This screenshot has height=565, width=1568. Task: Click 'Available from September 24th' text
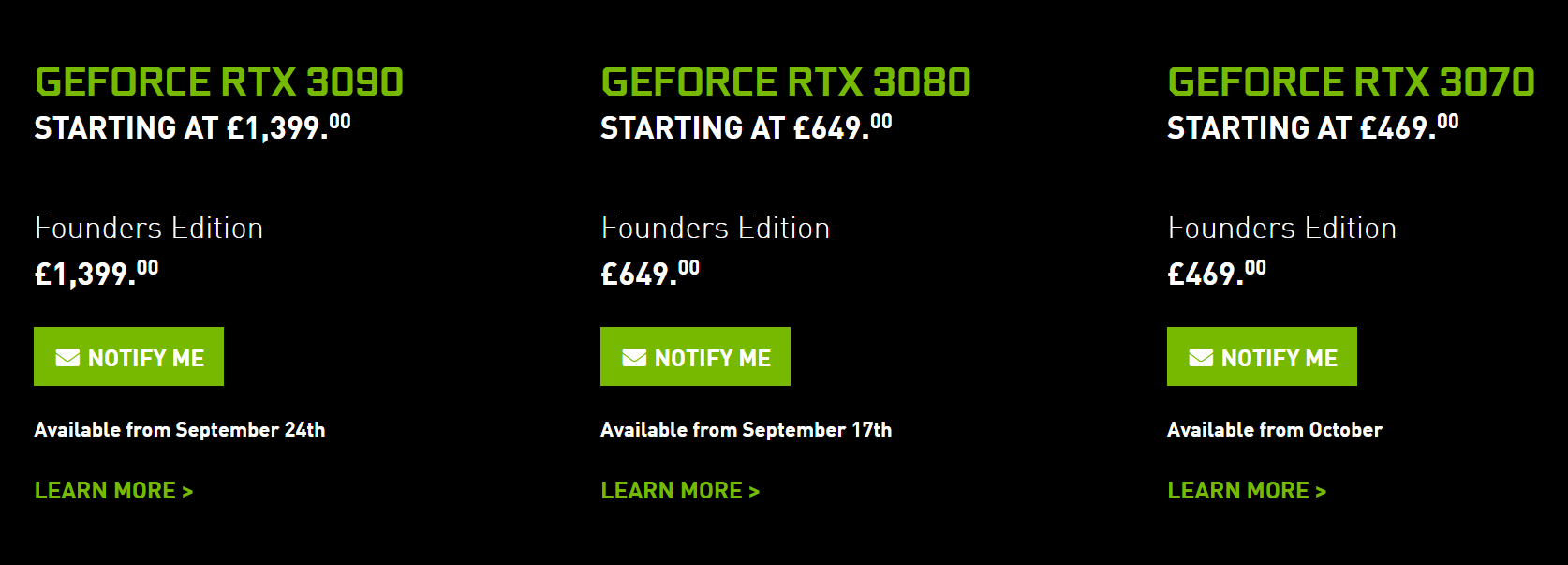180,430
